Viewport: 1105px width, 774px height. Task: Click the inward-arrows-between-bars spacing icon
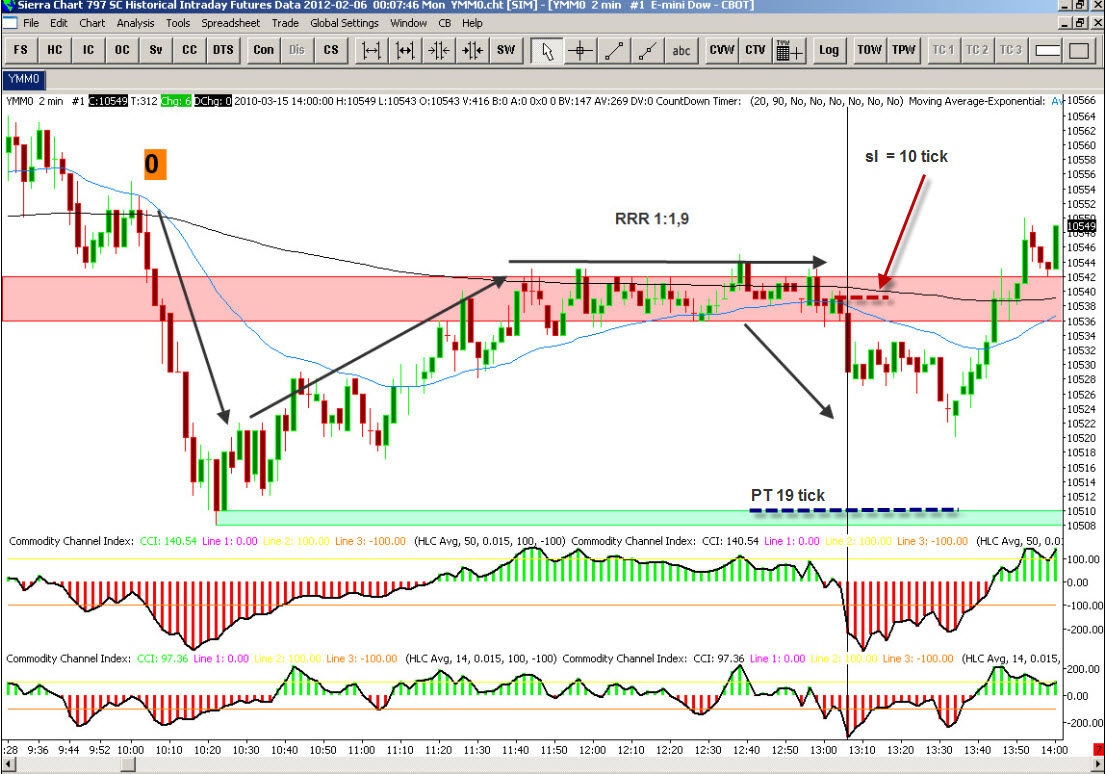pyautogui.click(x=405, y=50)
